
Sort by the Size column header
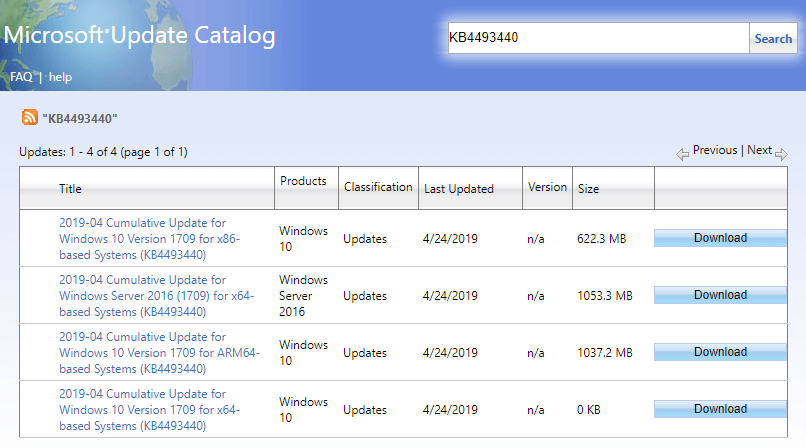pos(588,189)
